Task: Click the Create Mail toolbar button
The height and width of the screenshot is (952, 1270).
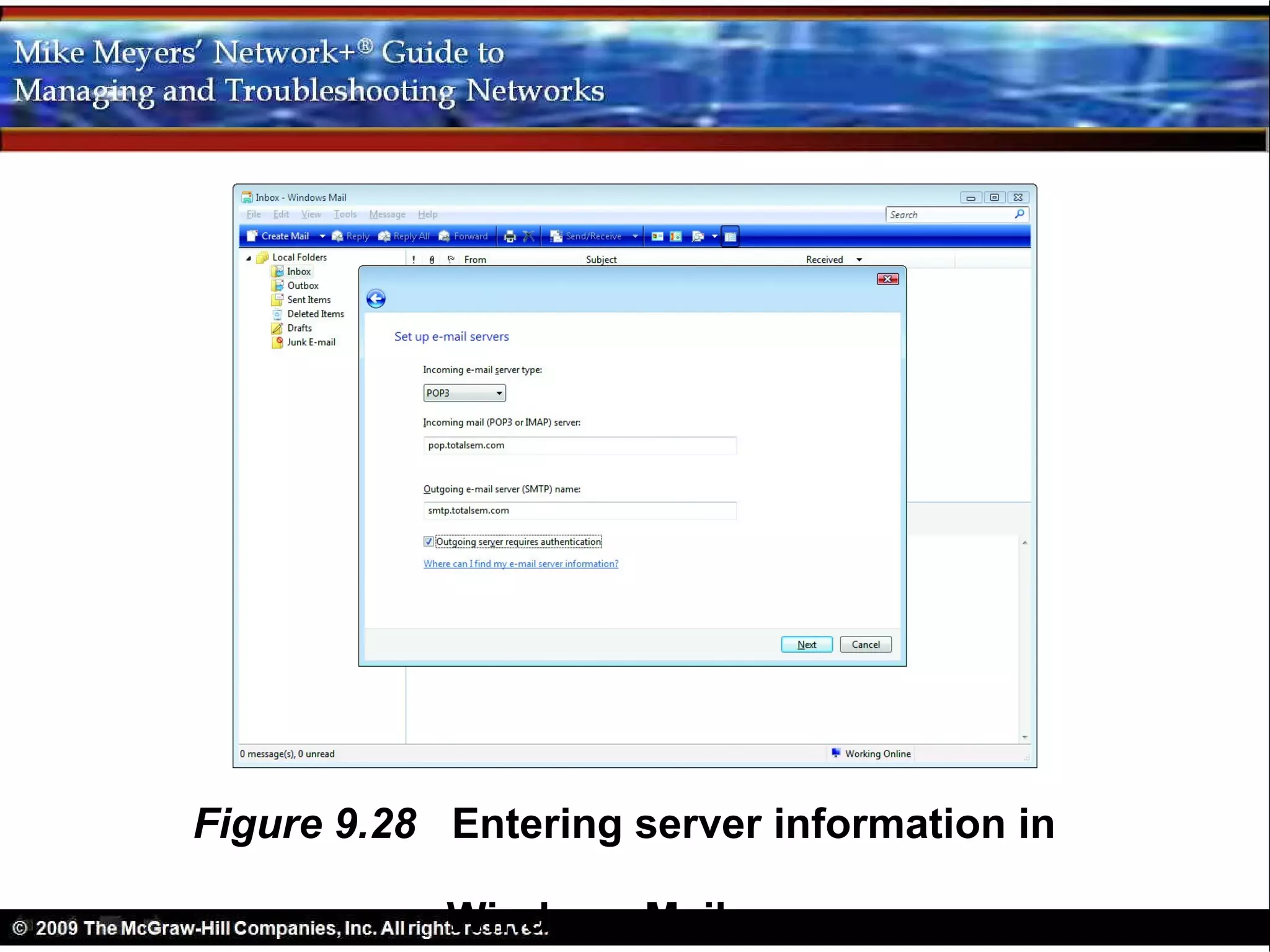Action: pos(277,236)
